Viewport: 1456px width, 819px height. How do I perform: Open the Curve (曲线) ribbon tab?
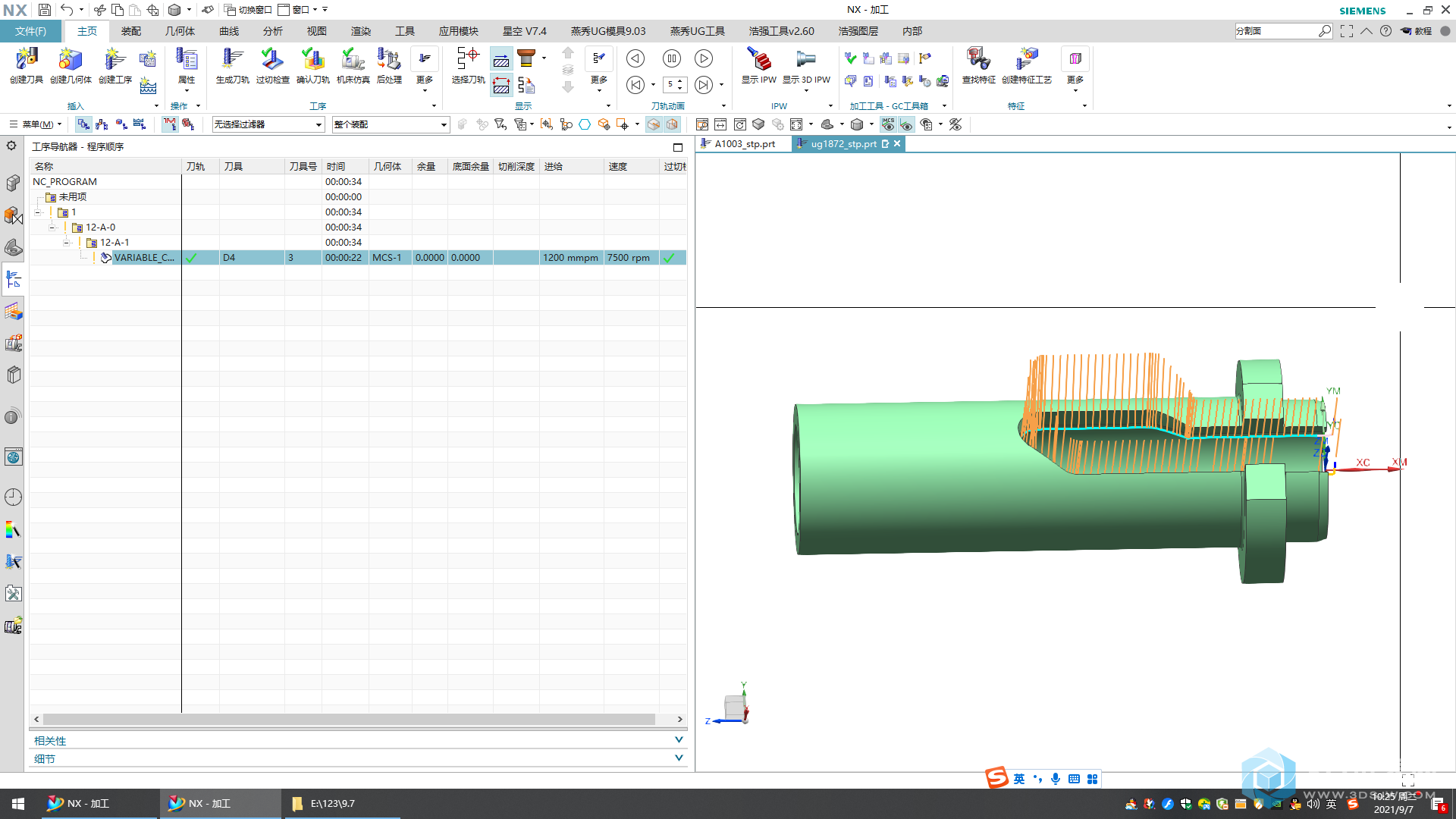pyautogui.click(x=229, y=31)
